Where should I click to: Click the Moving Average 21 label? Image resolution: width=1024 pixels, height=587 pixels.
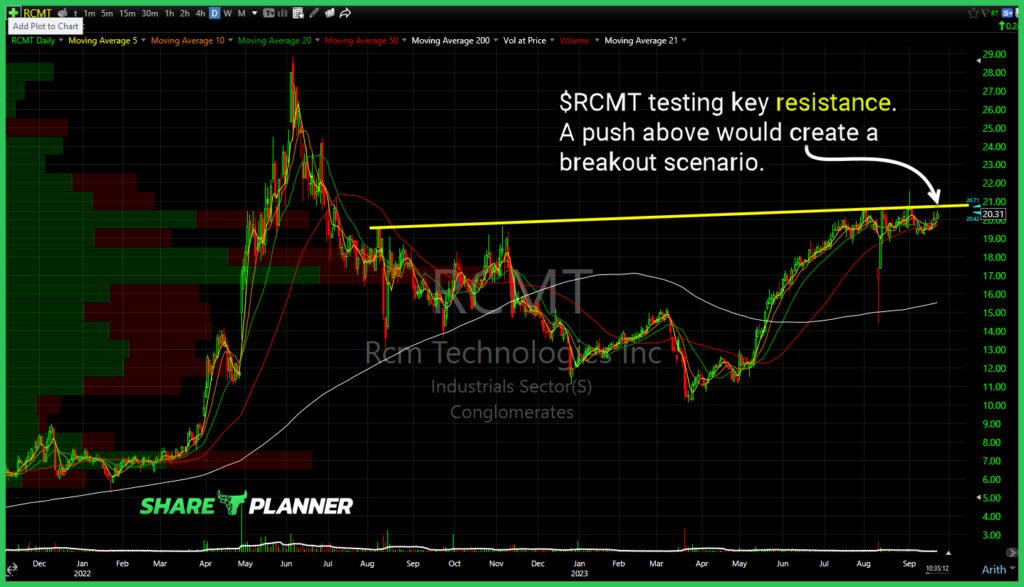(x=641, y=40)
